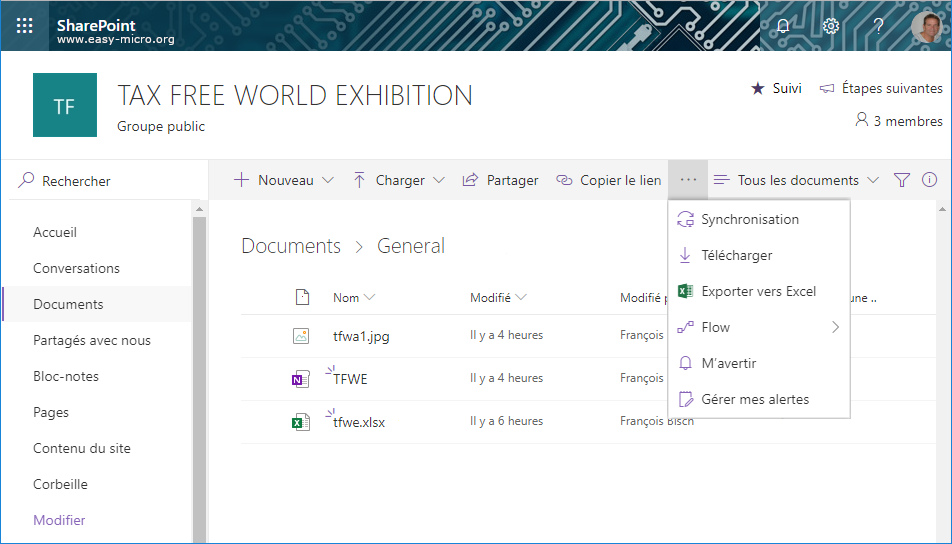This screenshot has height=544, width=952.
Task: Open the Nouveau dropdown
Action: pyautogui.click(x=284, y=180)
